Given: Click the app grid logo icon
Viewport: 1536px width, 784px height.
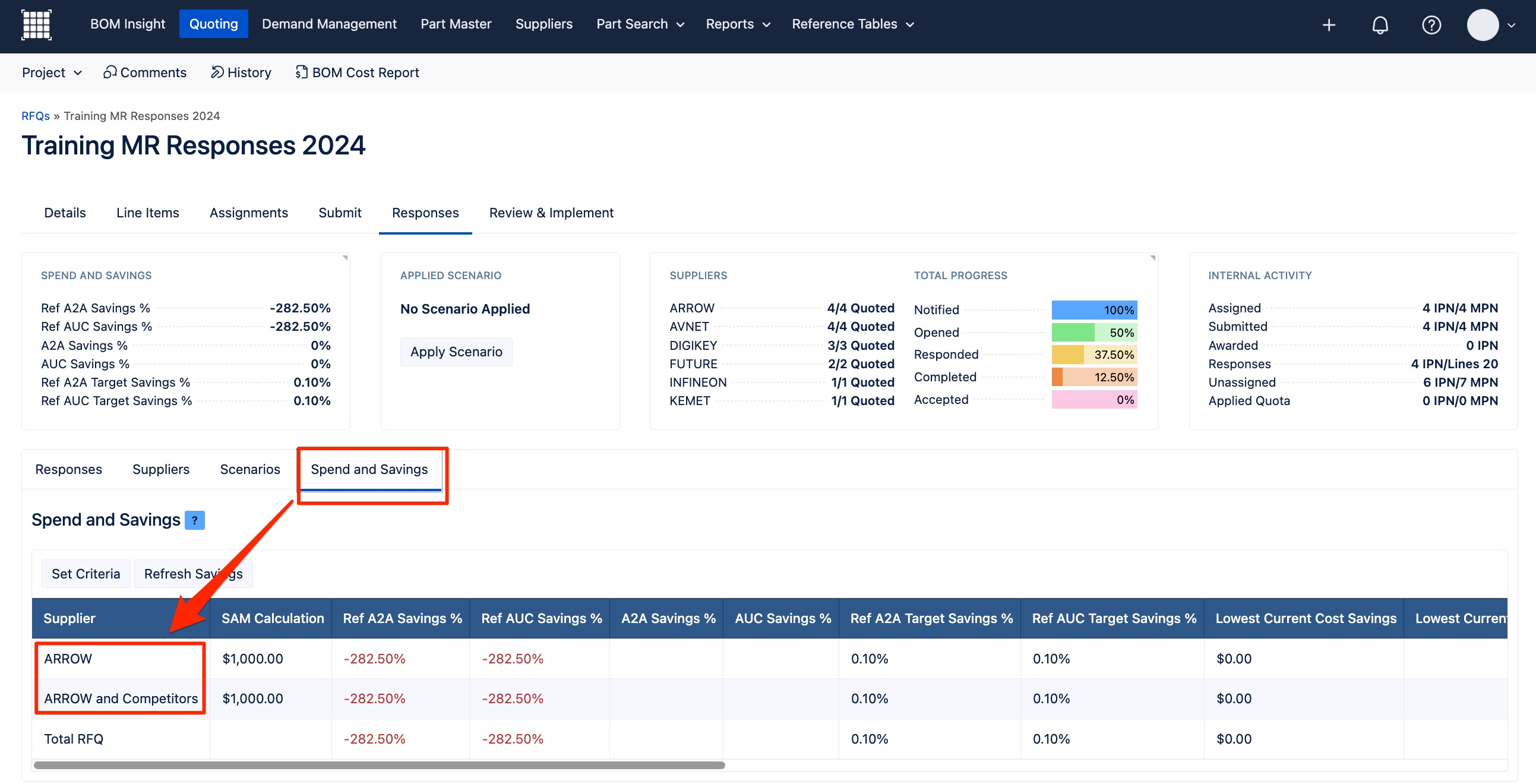Looking at the screenshot, I should pos(36,24).
